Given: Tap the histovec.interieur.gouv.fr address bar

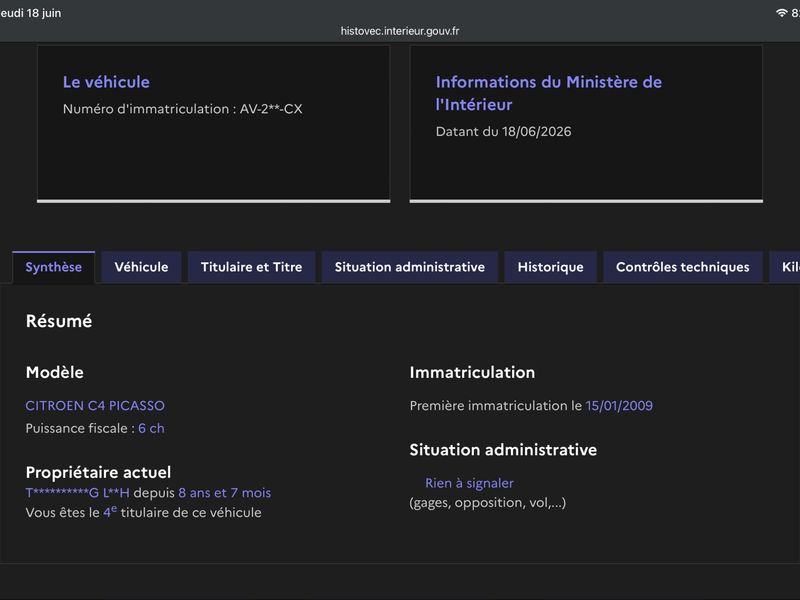Looking at the screenshot, I should (400, 31).
